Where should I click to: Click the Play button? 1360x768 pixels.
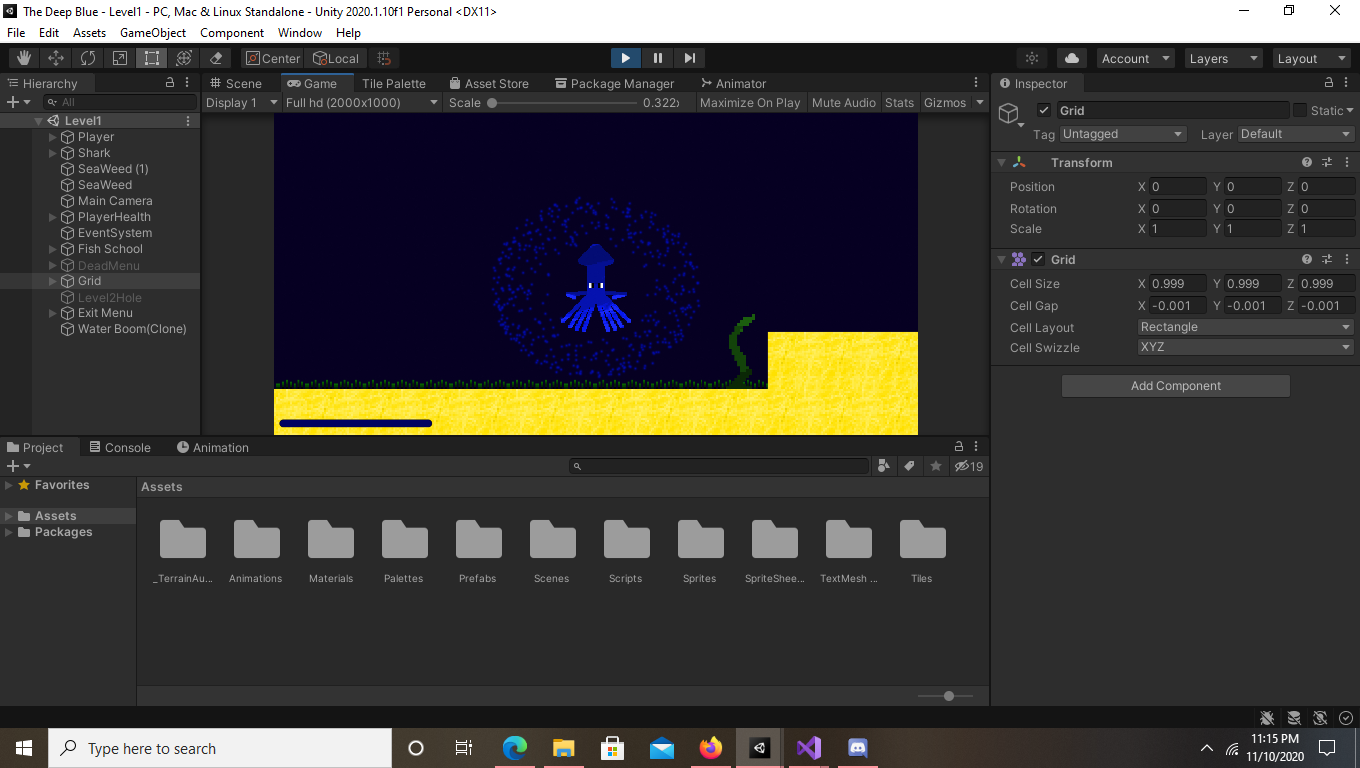[x=625, y=58]
